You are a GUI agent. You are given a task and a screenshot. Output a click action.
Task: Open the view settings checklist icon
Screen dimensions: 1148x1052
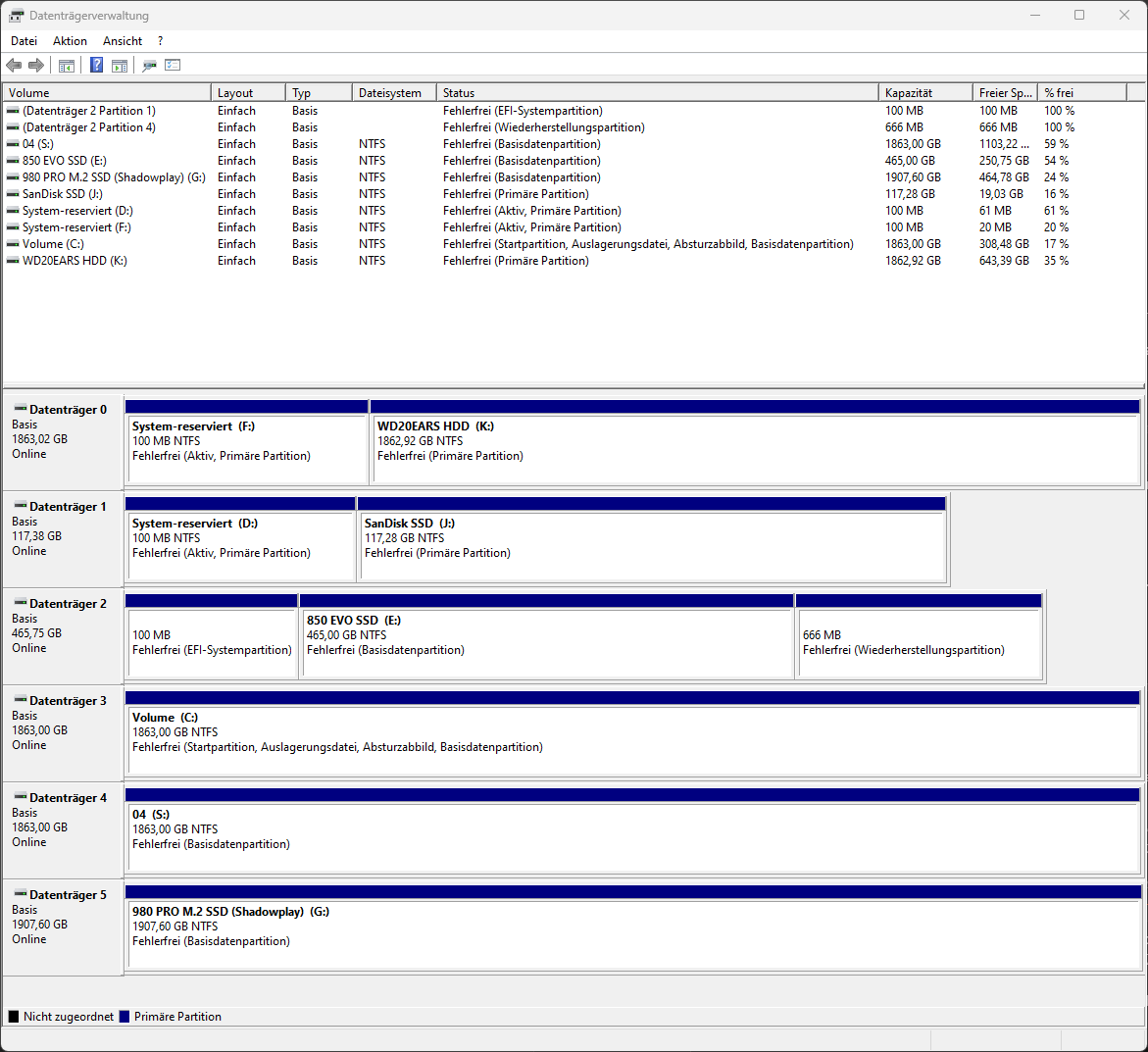173,65
